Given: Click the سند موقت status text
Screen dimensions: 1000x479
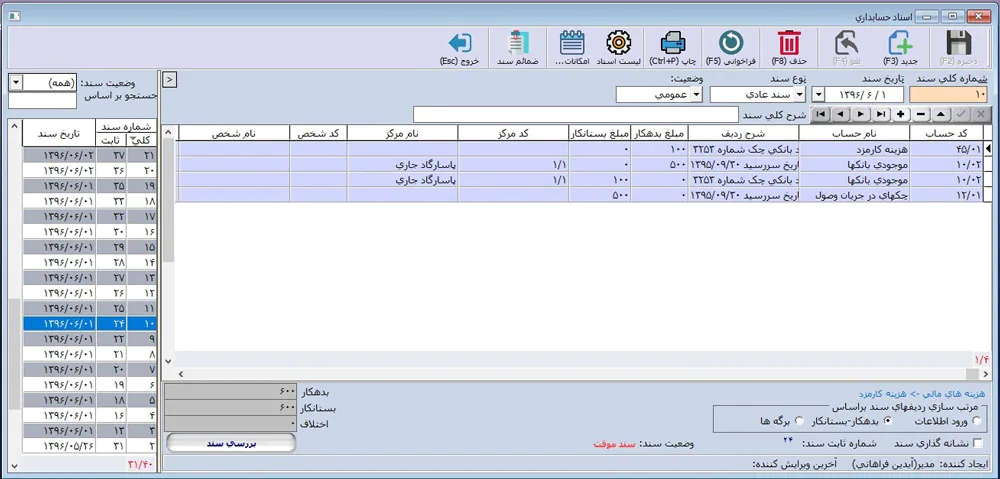Looking at the screenshot, I should point(615,443).
